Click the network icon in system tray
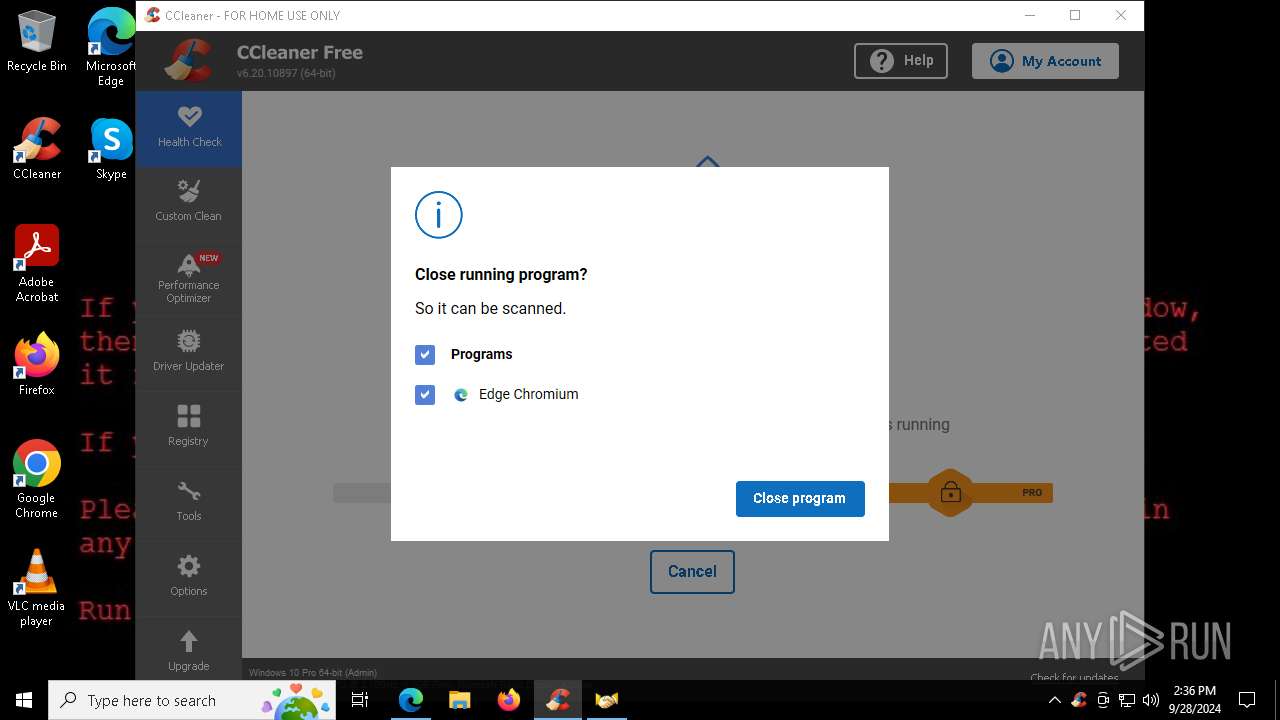1280x720 pixels. 1127,700
